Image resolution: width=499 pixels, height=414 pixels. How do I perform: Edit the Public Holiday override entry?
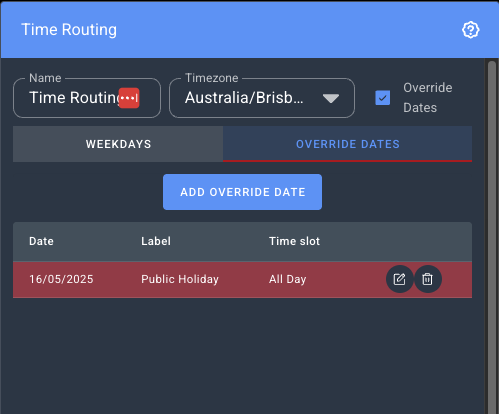(399, 279)
